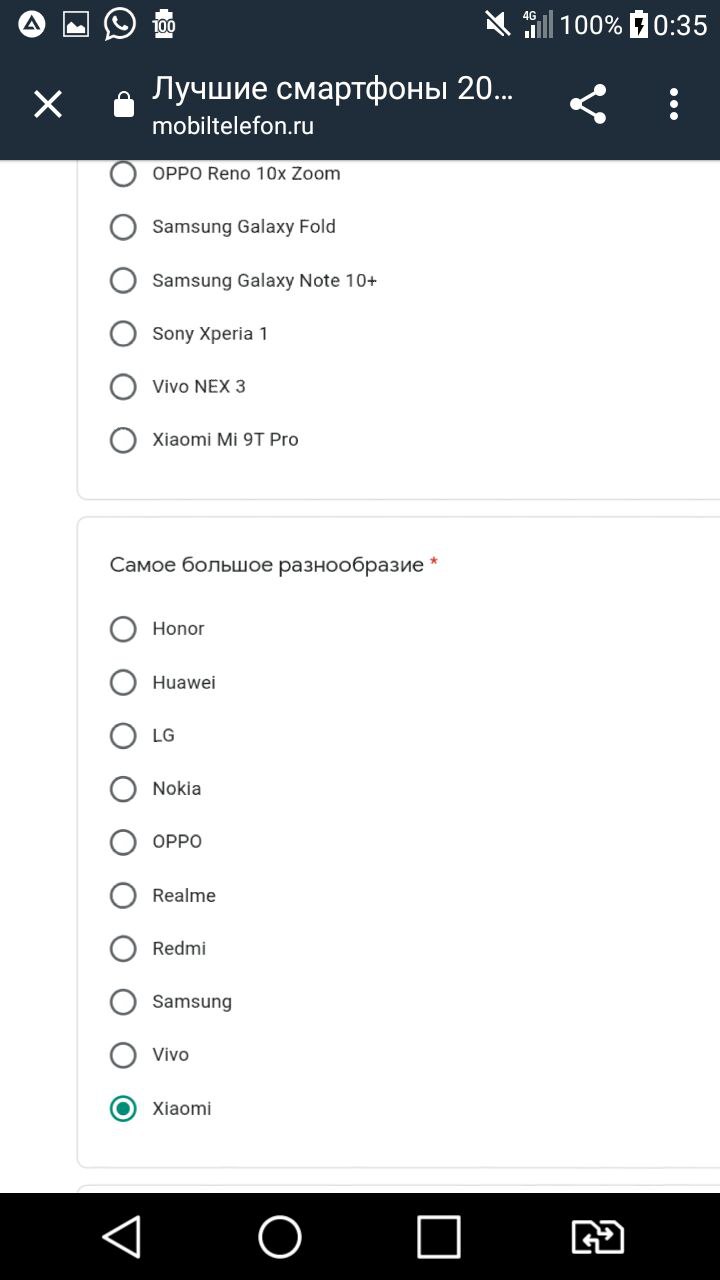Open the three-dot overflow menu
The height and width of the screenshot is (1280, 720).
(x=674, y=104)
